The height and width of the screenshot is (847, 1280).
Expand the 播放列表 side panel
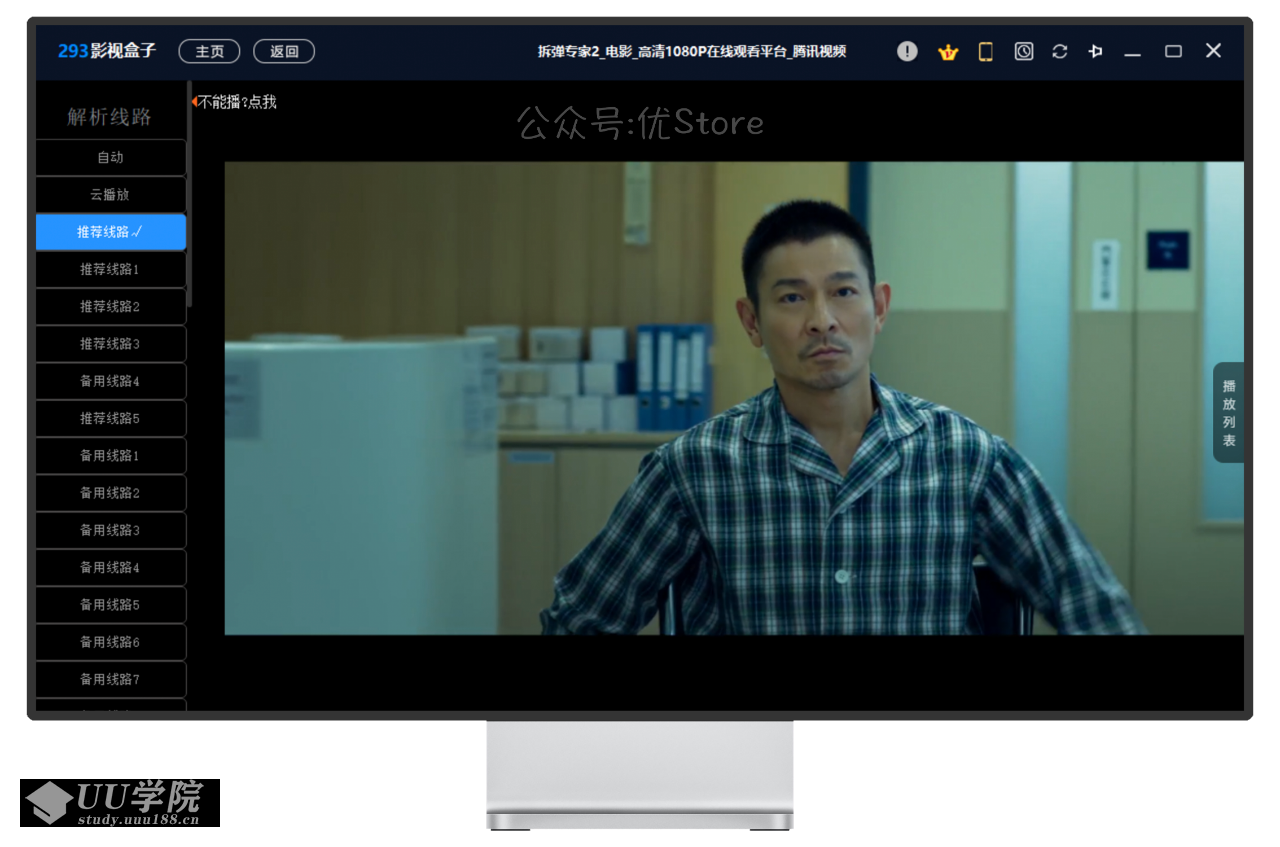1229,413
